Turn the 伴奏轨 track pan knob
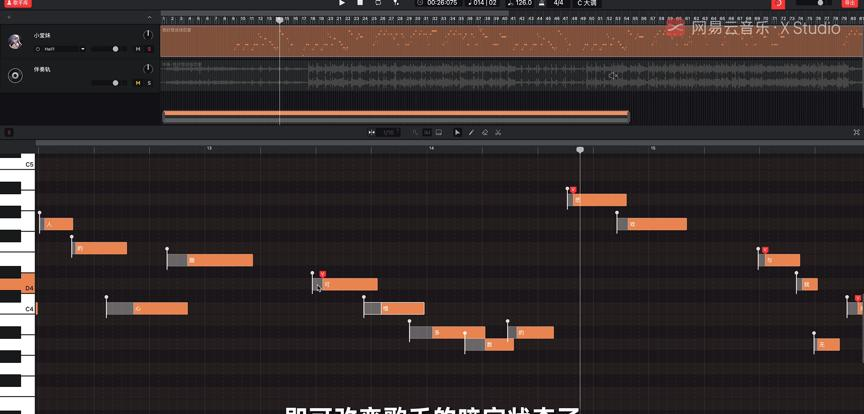 pyautogui.click(x=147, y=69)
